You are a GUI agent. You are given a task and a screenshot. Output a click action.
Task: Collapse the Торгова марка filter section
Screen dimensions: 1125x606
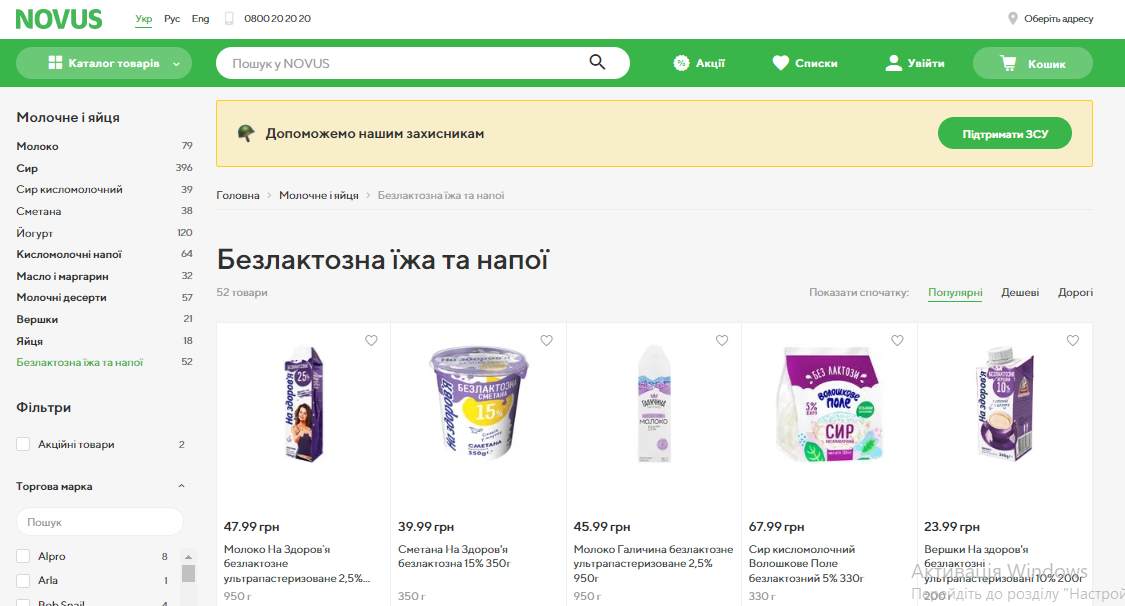point(181,487)
